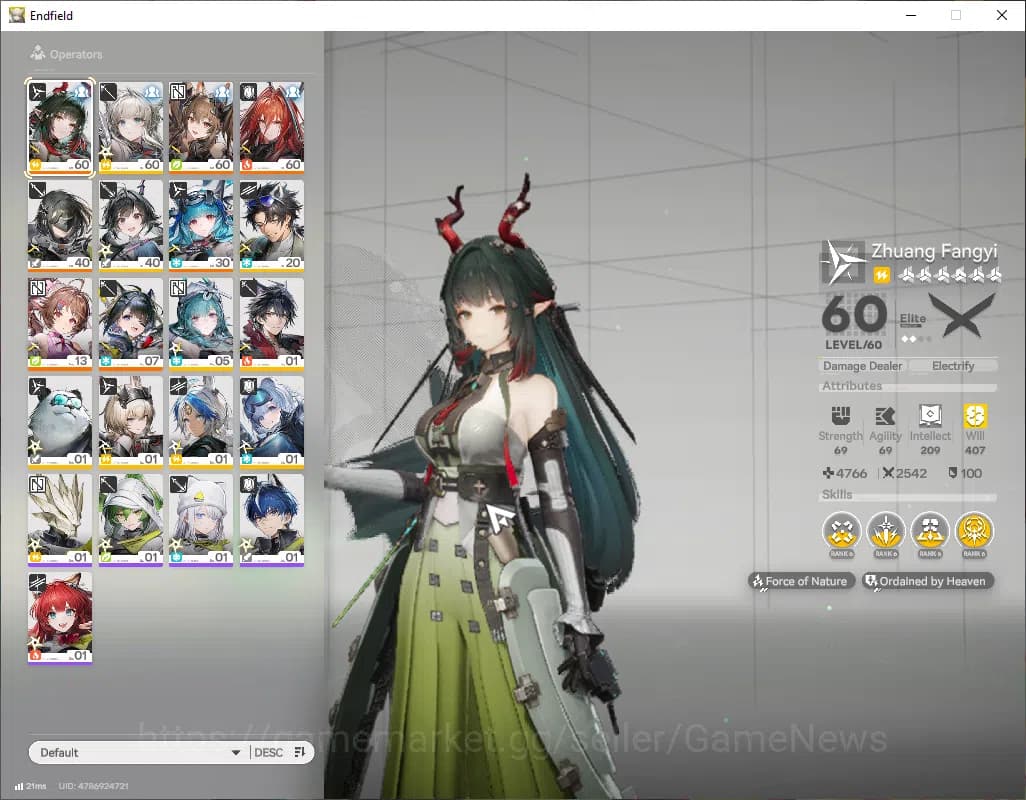Select the masked dark-haired level 40 operator
Image resolution: width=1026 pixels, height=800 pixels.
click(x=60, y=226)
